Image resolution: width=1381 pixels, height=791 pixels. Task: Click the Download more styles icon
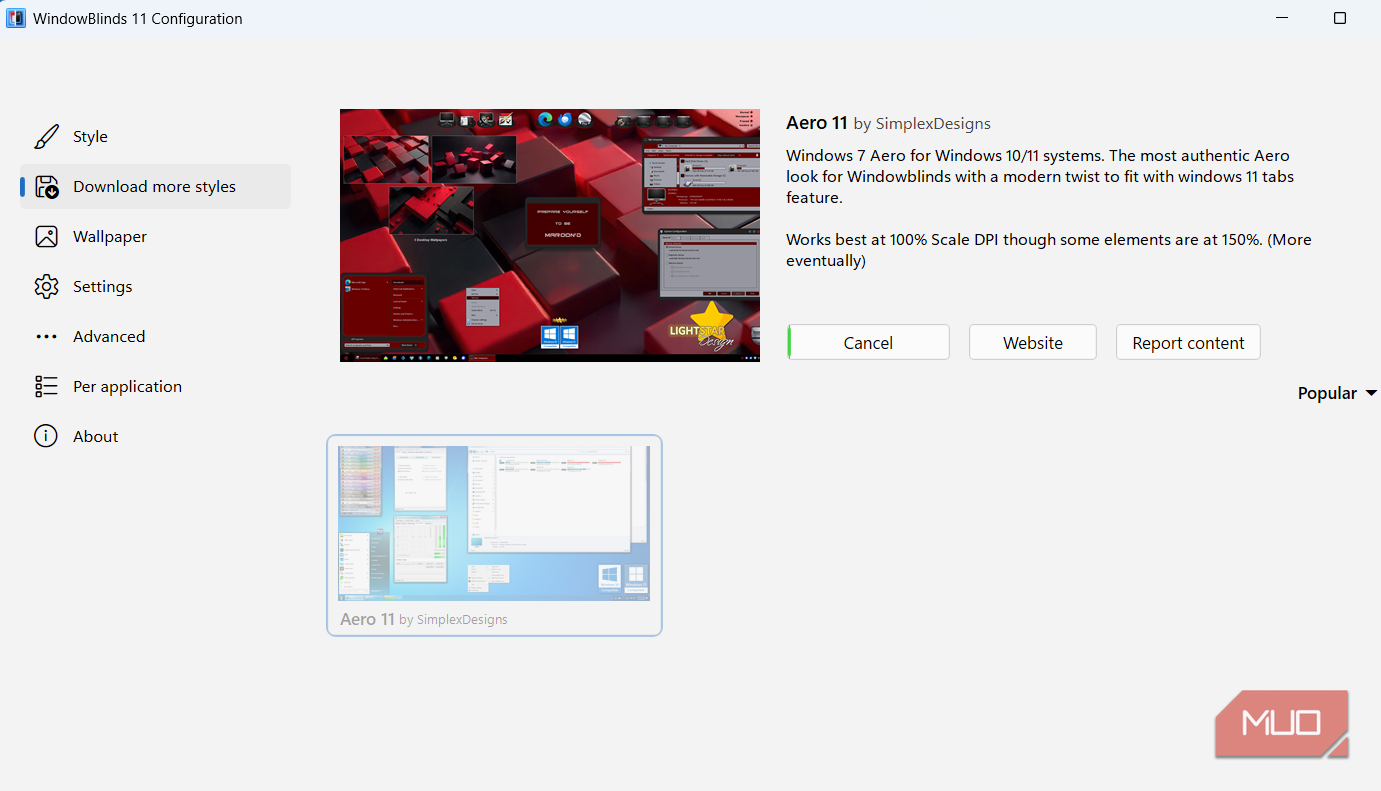tap(46, 187)
